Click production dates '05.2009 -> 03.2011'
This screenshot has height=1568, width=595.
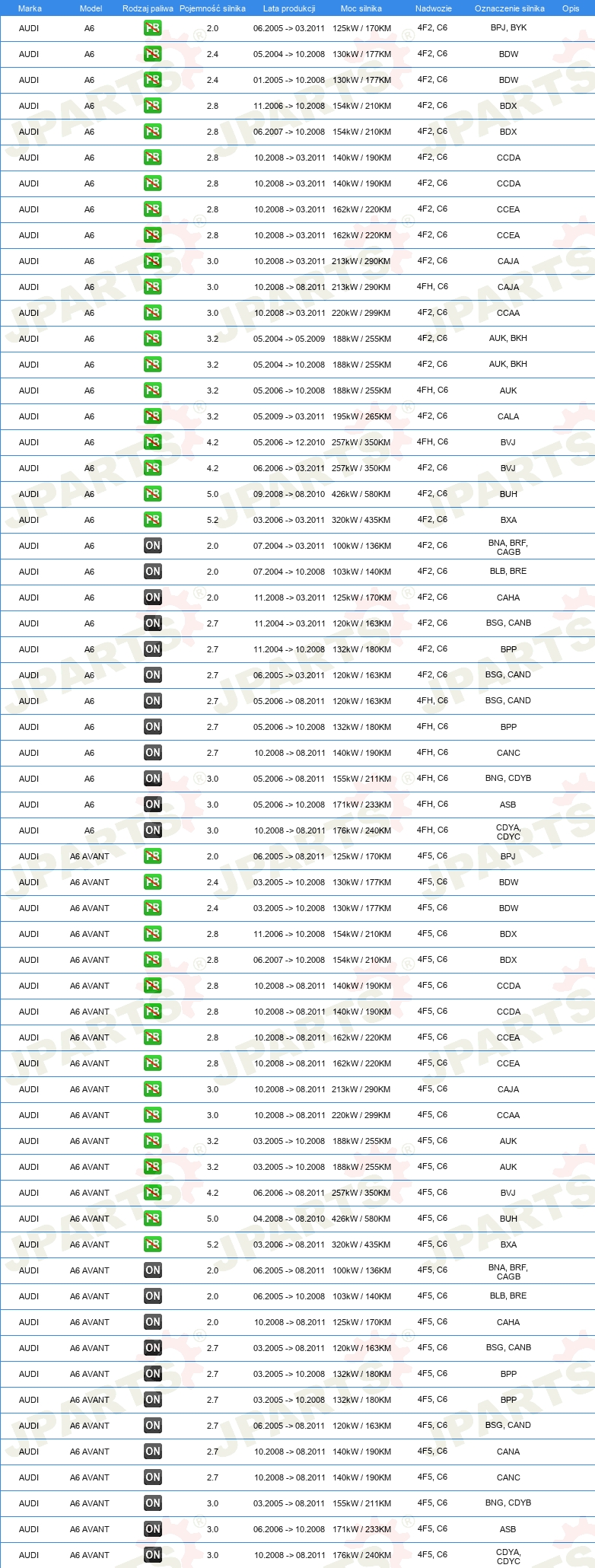[x=289, y=416]
